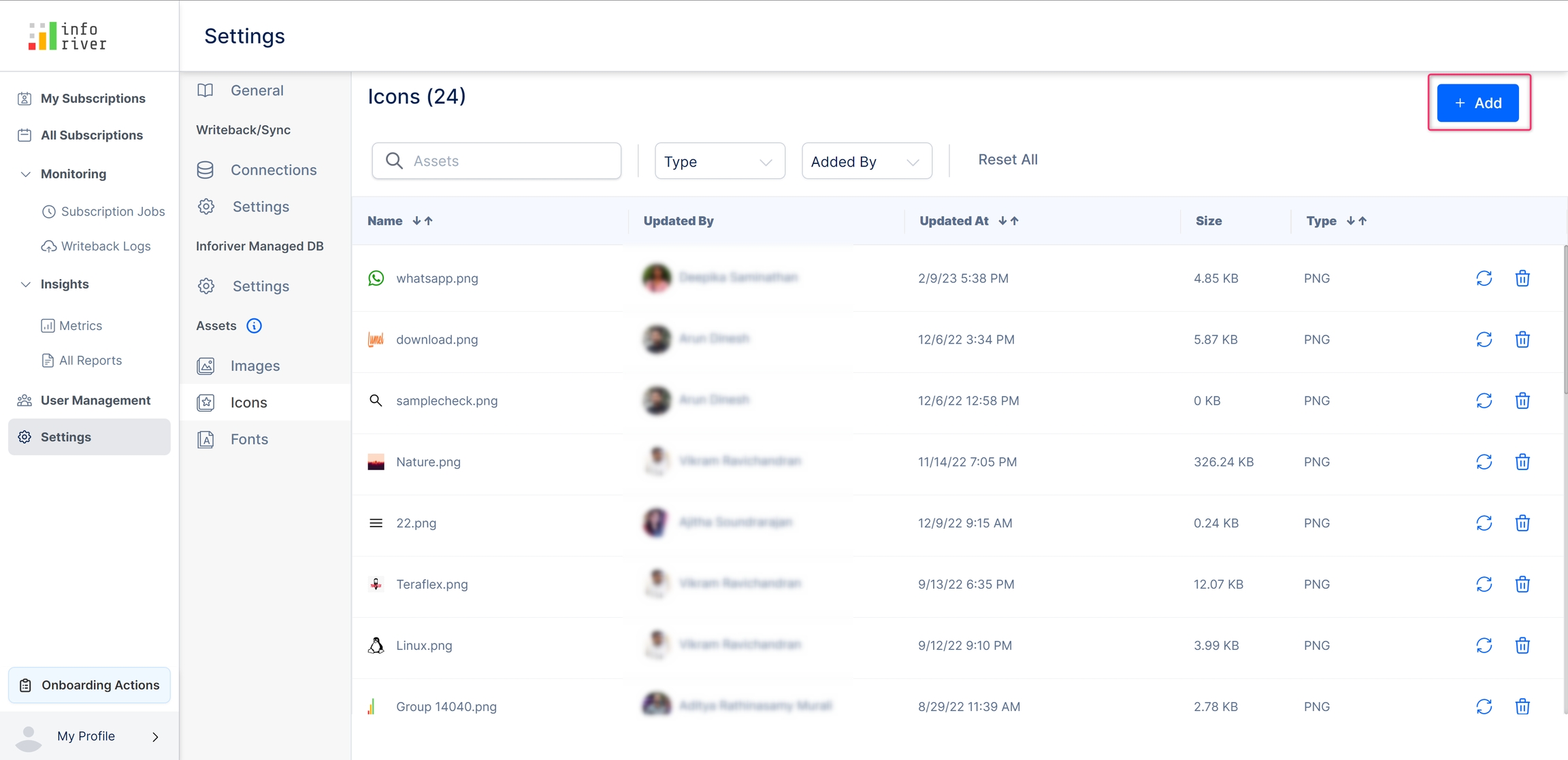Go to the Fonts section
1568x760 pixels.
point(249,440)
